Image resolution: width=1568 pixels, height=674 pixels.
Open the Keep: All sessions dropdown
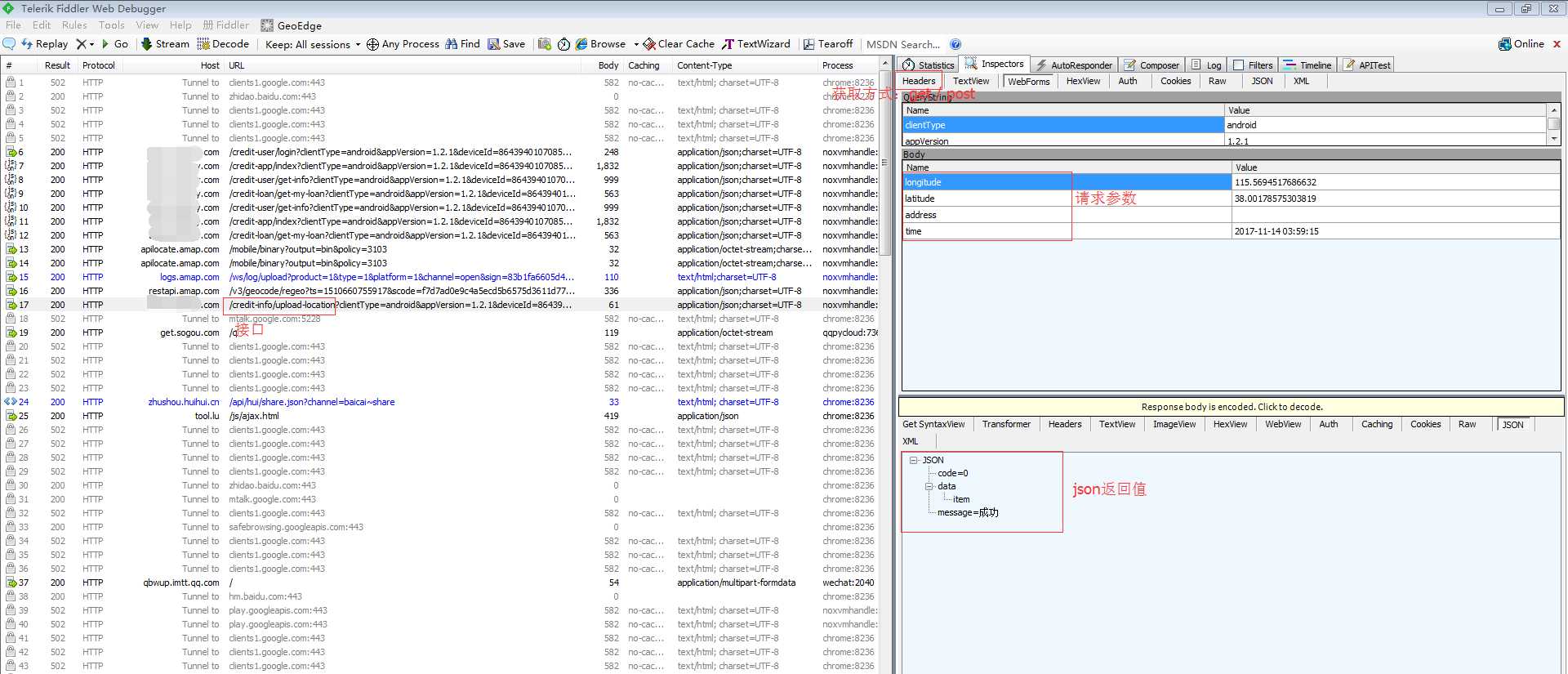pyautogui.click(x=313, y=44)
